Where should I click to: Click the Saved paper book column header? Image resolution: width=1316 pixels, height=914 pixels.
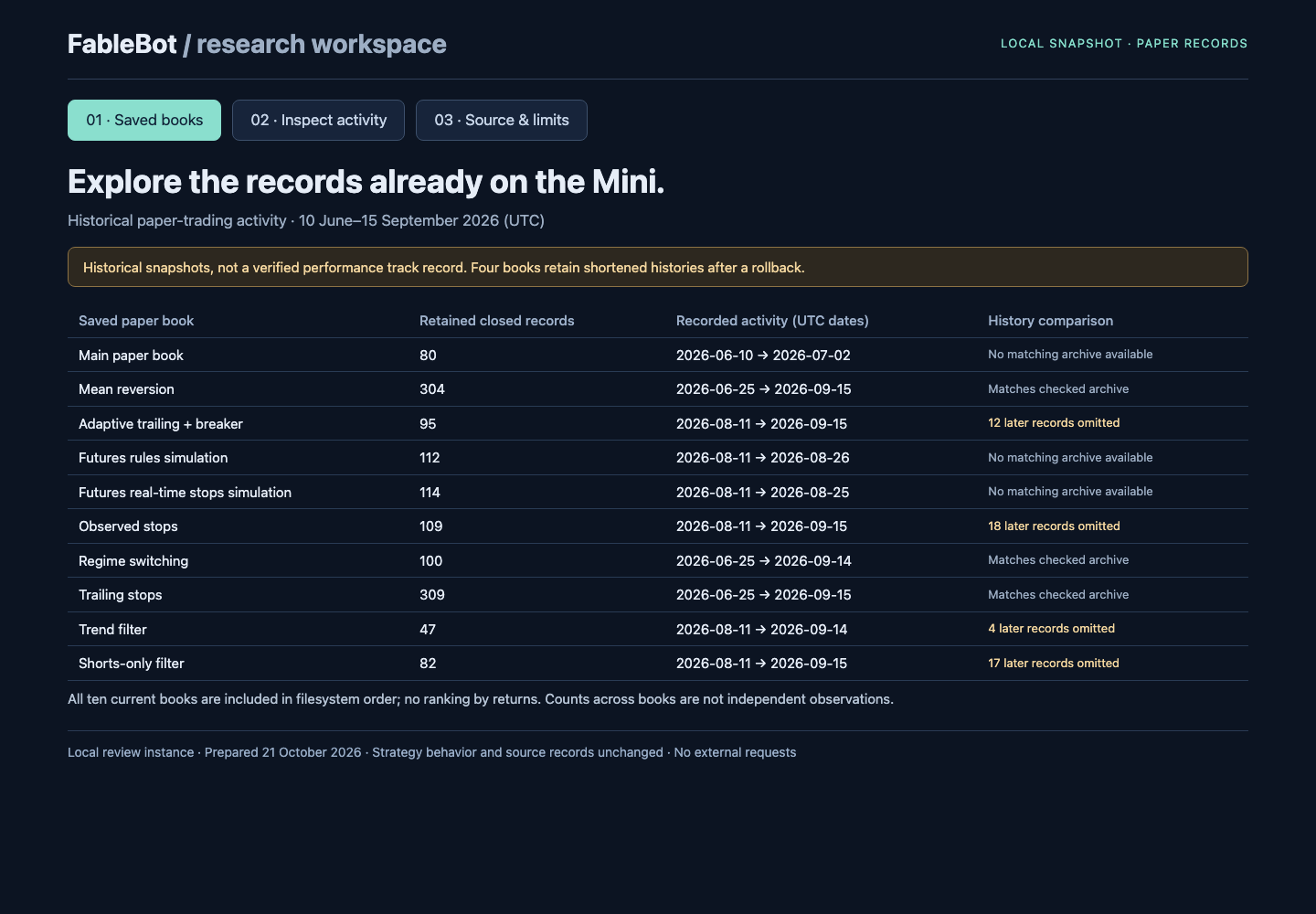pyautogui.click(x=136, y=321)
